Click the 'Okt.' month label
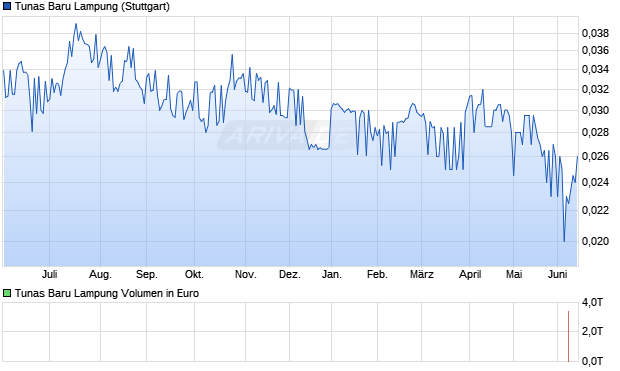620x371 pixels. click(x=194, y=274)
